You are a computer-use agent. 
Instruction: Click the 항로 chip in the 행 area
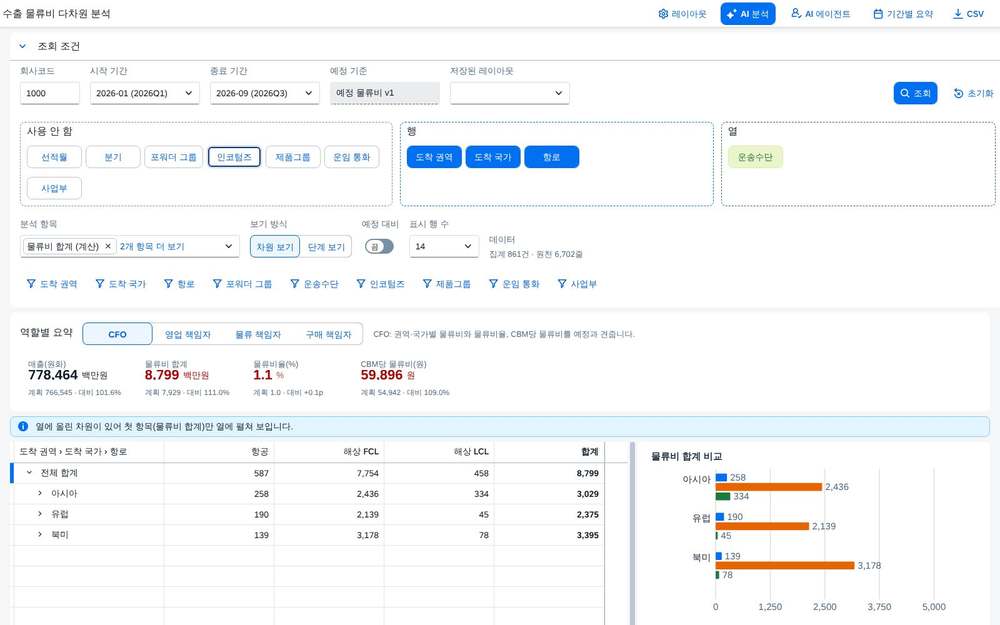click(552, 157)
